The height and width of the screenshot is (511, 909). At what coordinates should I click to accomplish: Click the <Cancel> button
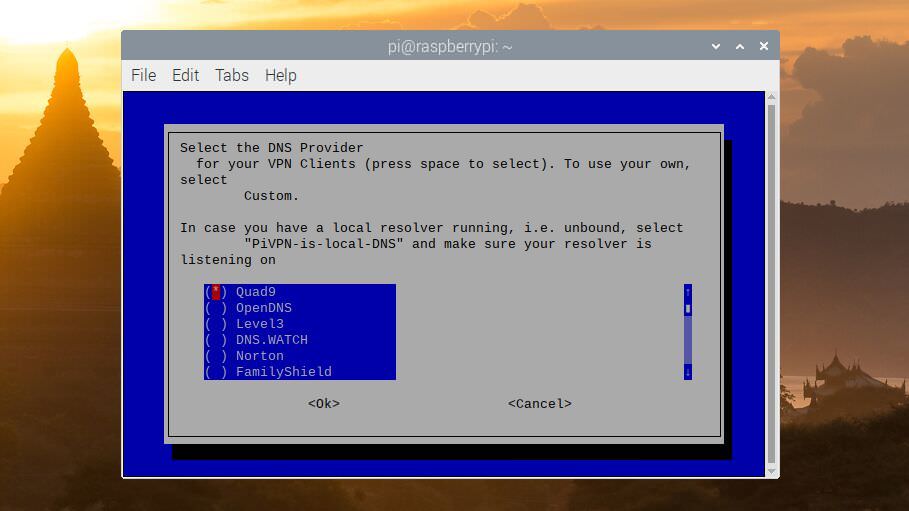tap(540, 404)
